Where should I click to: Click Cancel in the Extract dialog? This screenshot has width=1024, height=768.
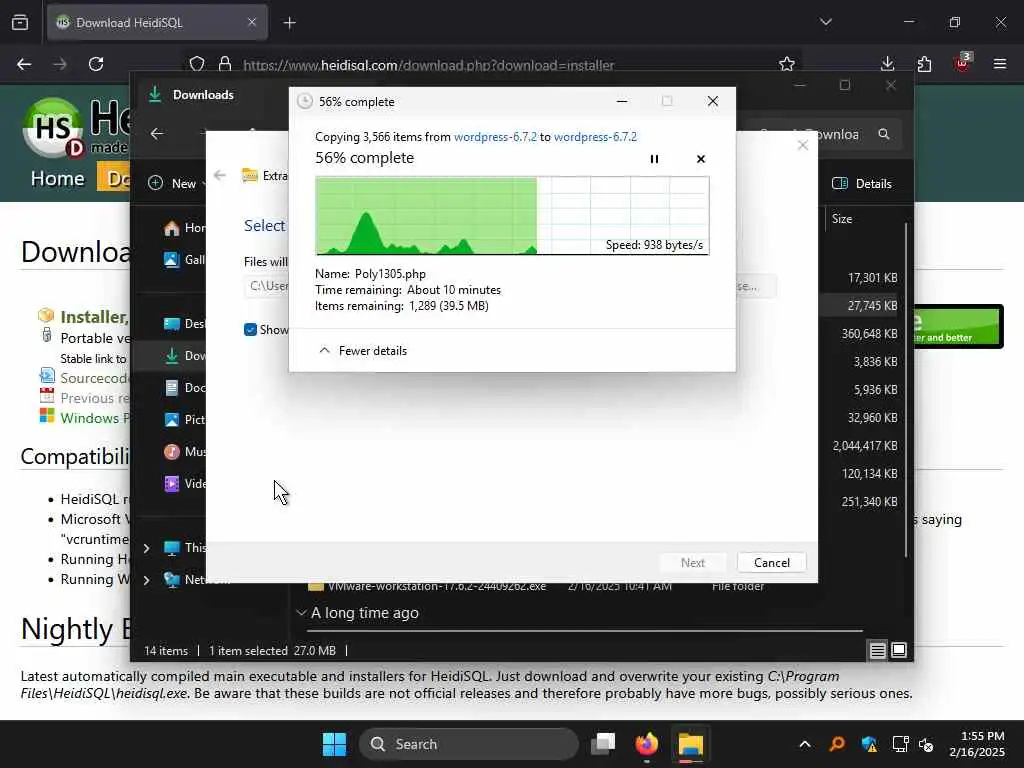771,562
